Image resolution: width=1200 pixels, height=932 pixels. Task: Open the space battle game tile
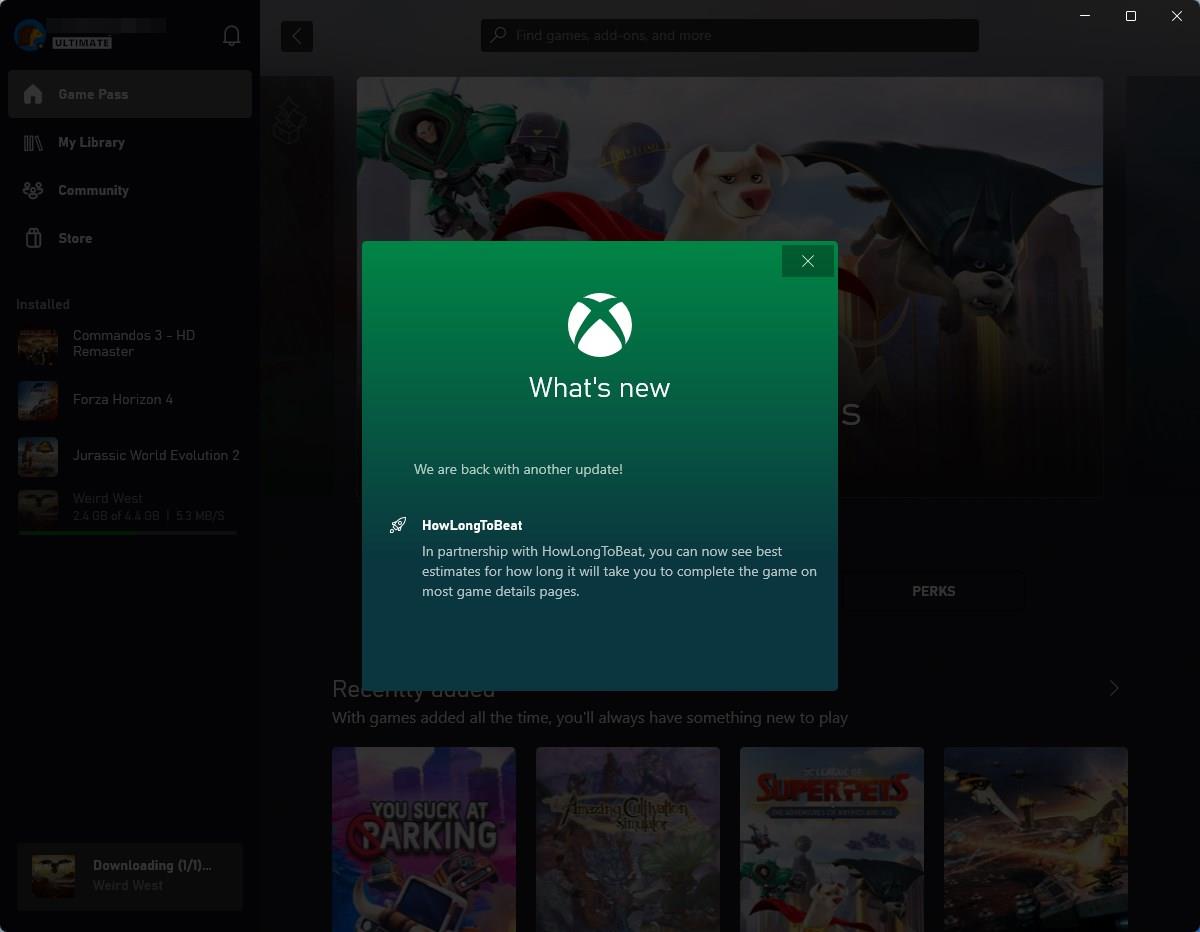[x=1036, y=839]
